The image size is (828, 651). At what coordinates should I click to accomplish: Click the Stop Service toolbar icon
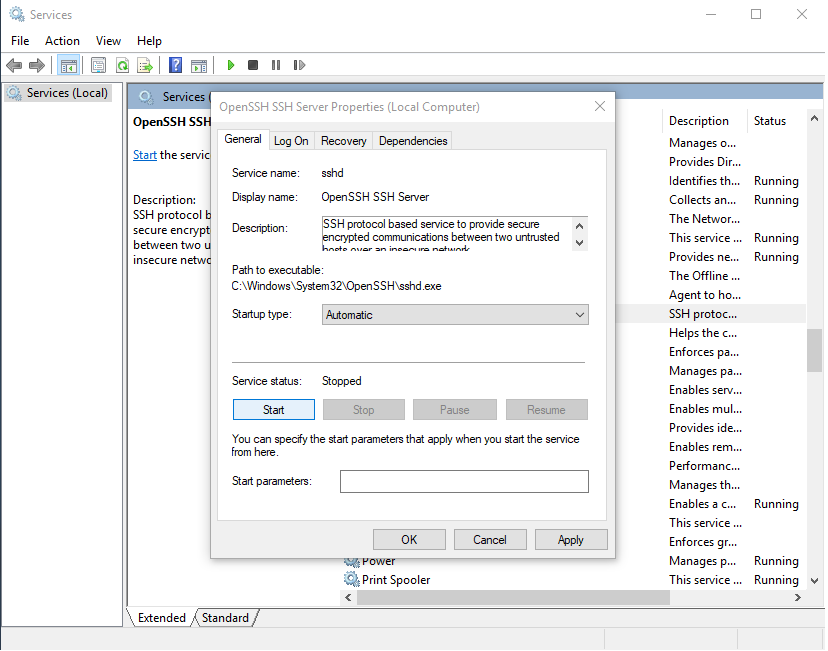coord(253,65)
